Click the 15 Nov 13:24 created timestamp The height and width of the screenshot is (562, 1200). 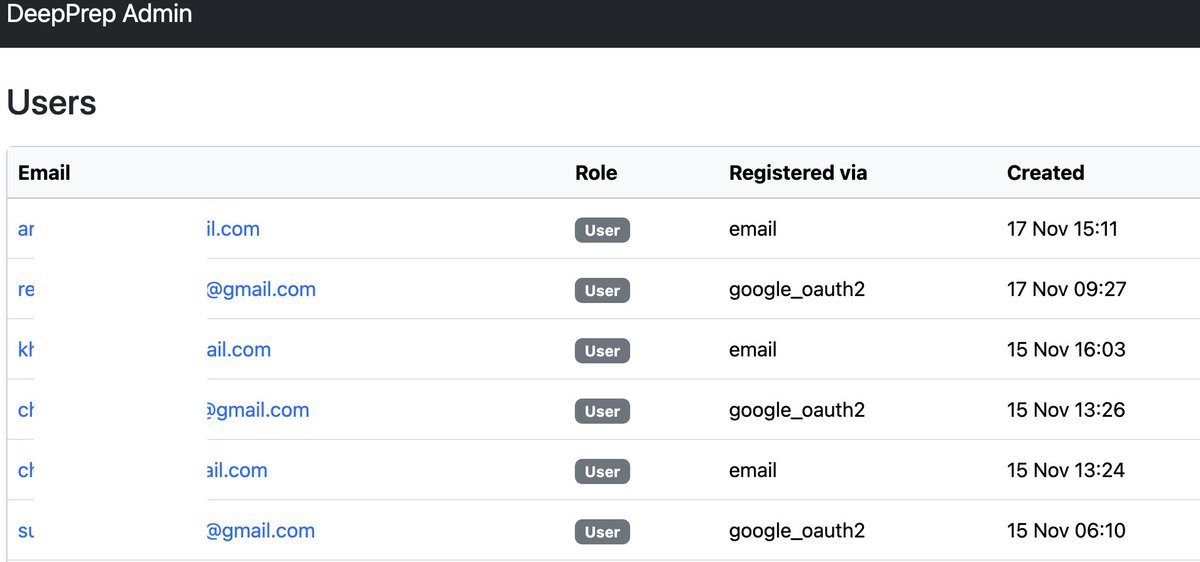(x=1065, y=470)
